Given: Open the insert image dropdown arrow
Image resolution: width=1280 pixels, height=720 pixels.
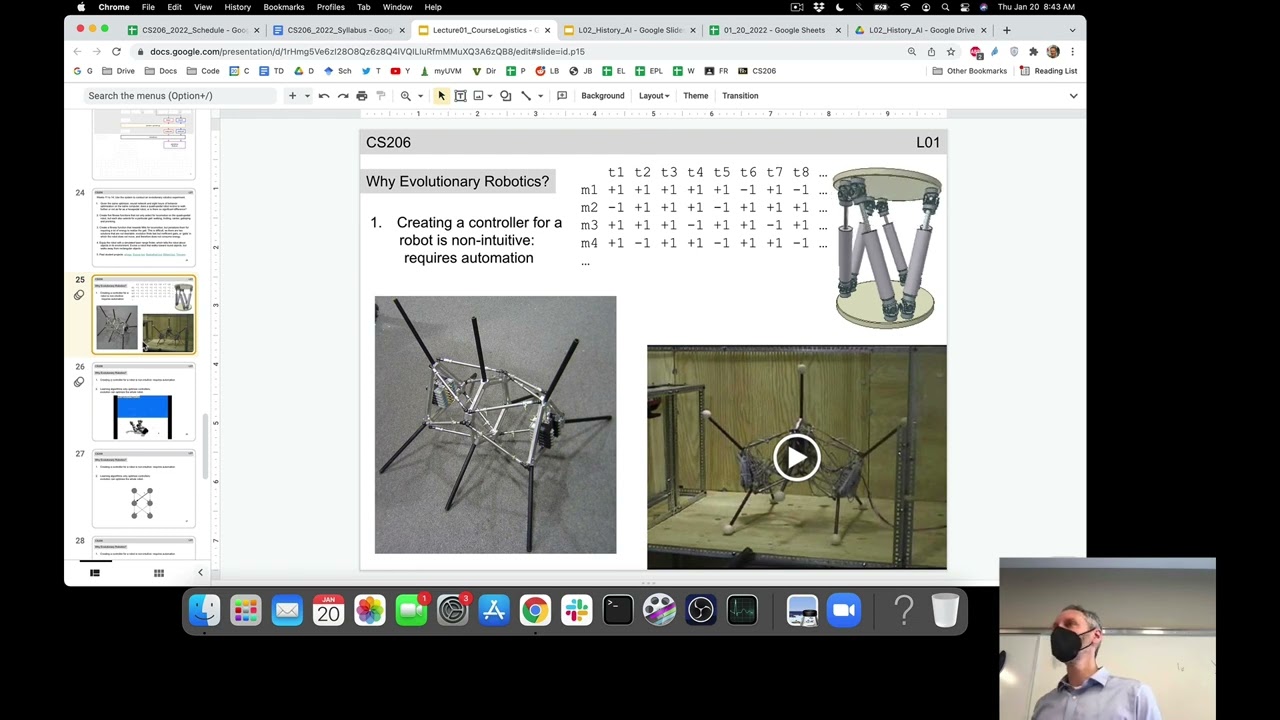Looking at the screenshot, I should click(489, 96).
